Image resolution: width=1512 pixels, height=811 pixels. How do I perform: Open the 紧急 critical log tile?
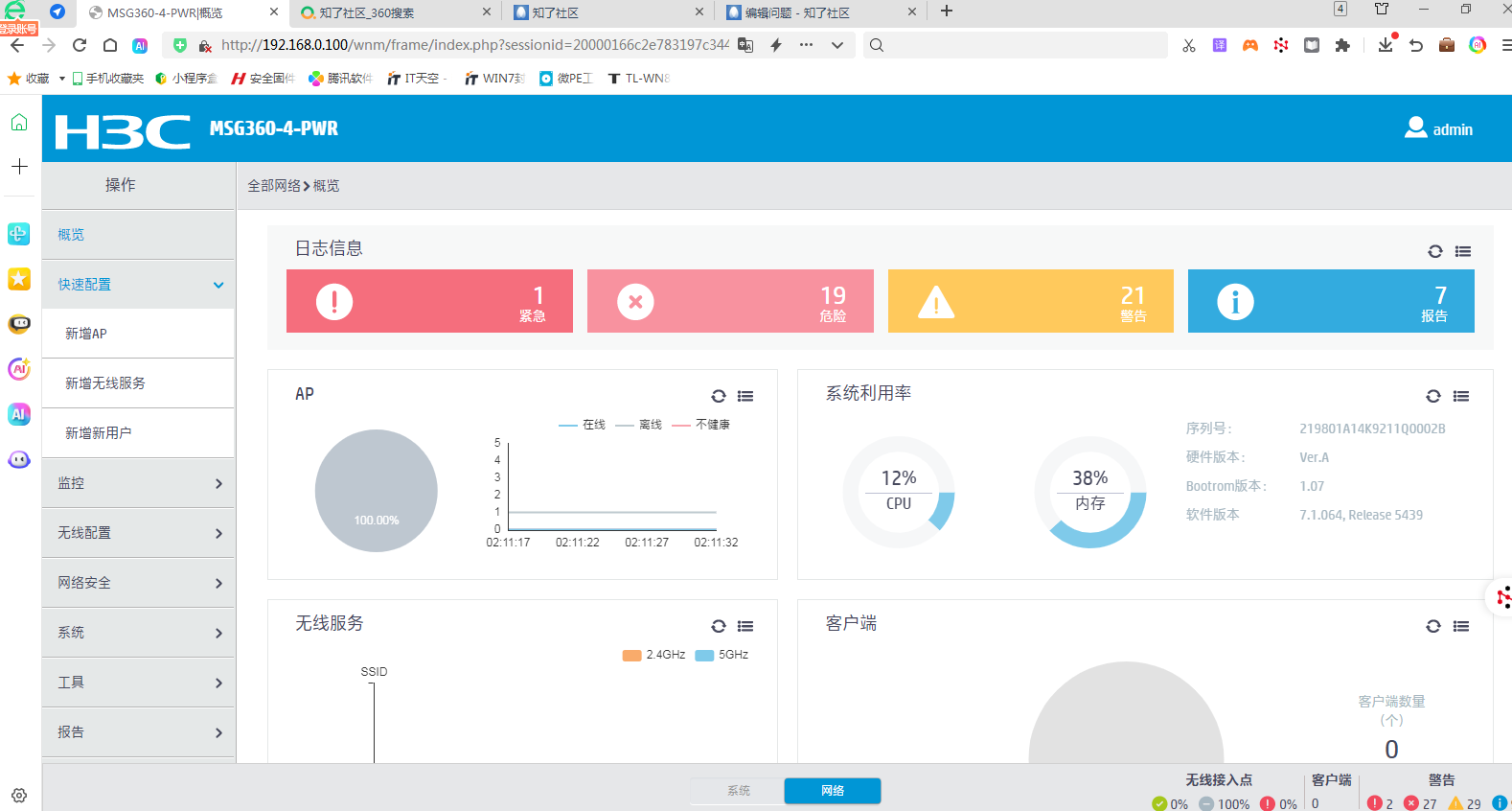pos(429,301)
